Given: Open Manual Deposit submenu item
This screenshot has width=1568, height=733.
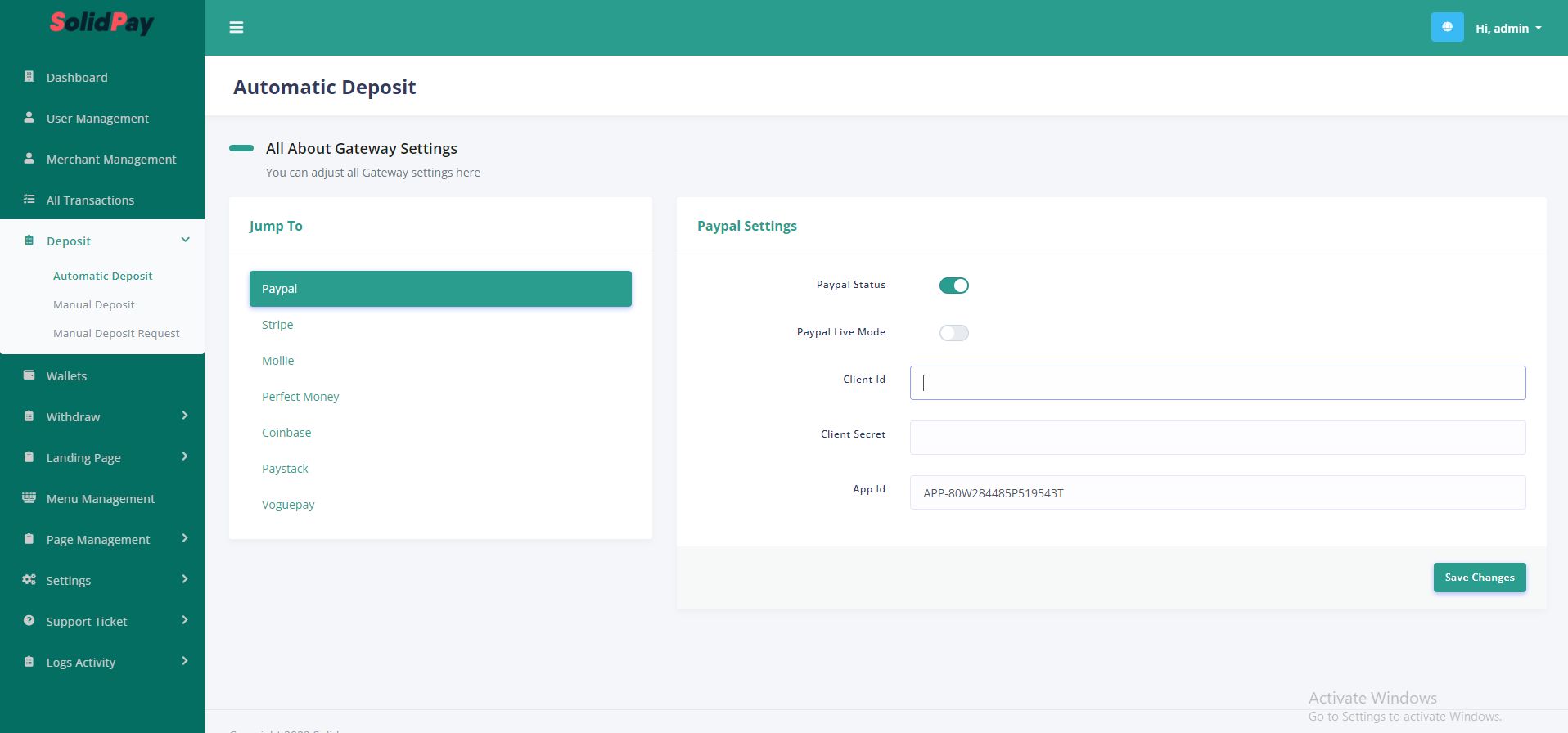Looking at the screenshot, I should [x=94, y=305].
